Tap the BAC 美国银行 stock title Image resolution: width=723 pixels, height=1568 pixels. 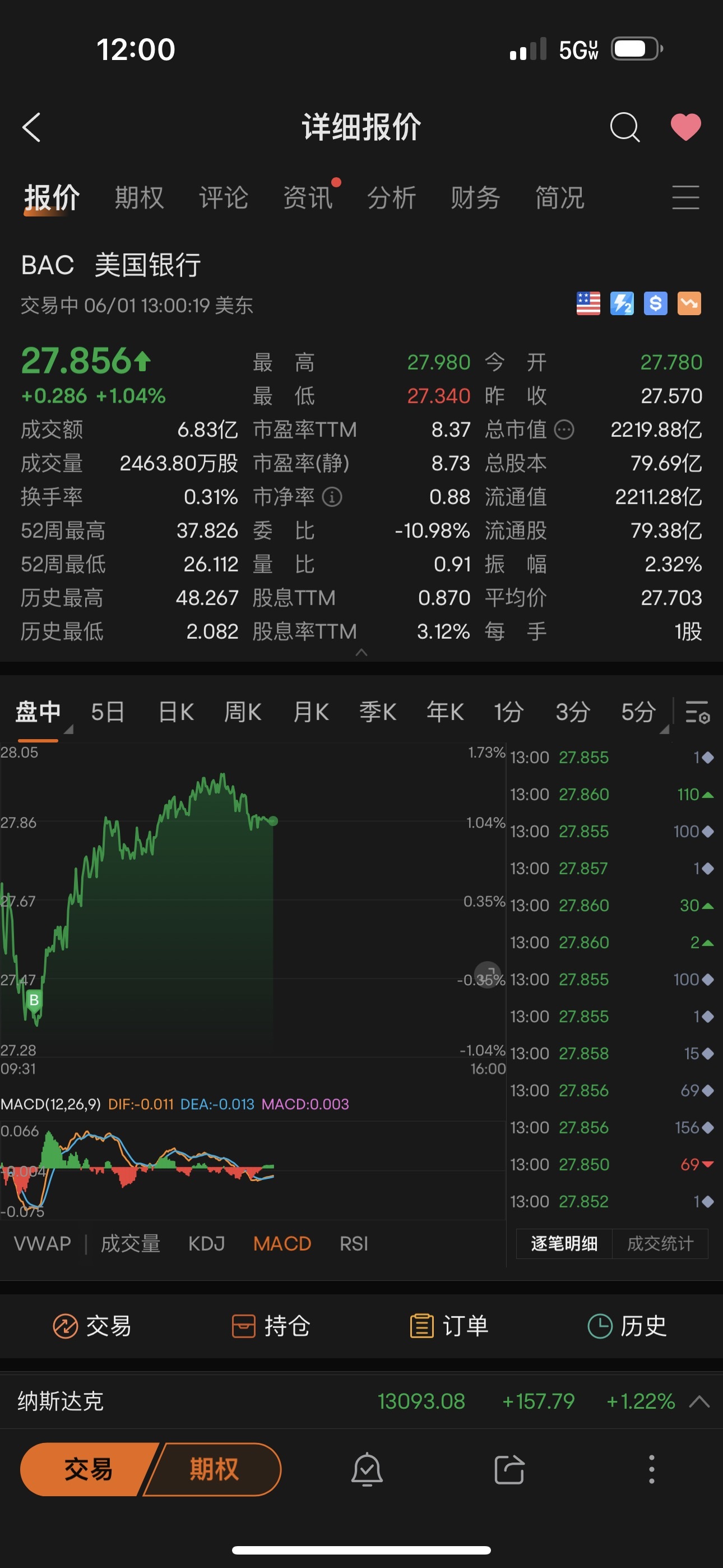pyautogui.click(x=111, y=265)
